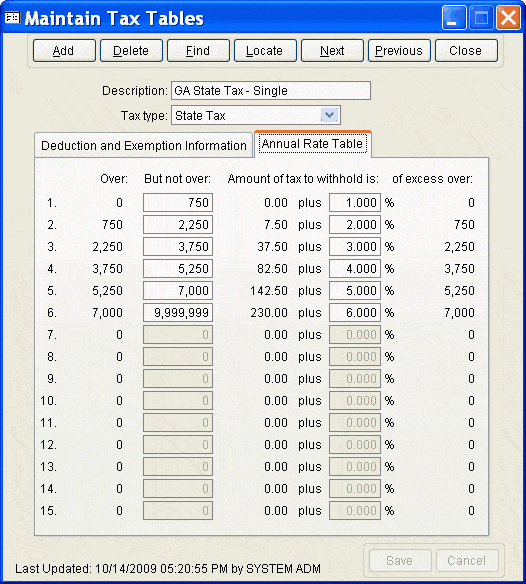Click row 2 But not over field 2,250

click(178, 225)
